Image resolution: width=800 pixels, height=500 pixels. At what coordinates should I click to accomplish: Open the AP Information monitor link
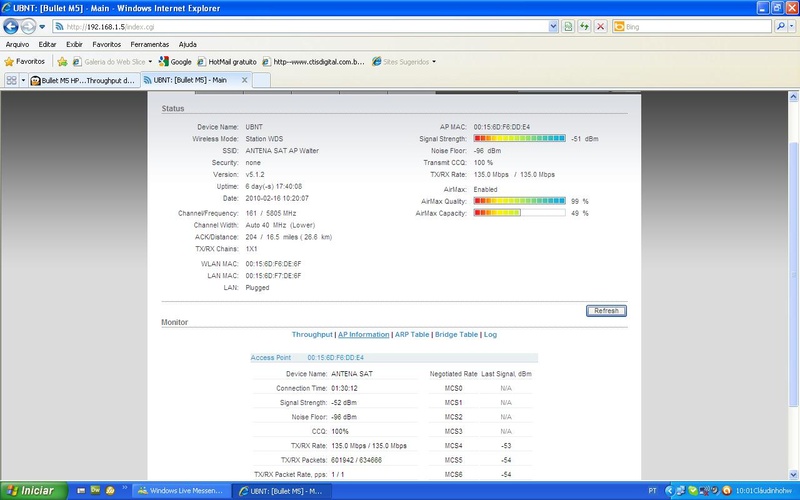pyautogui.click(x=363, y=335)
